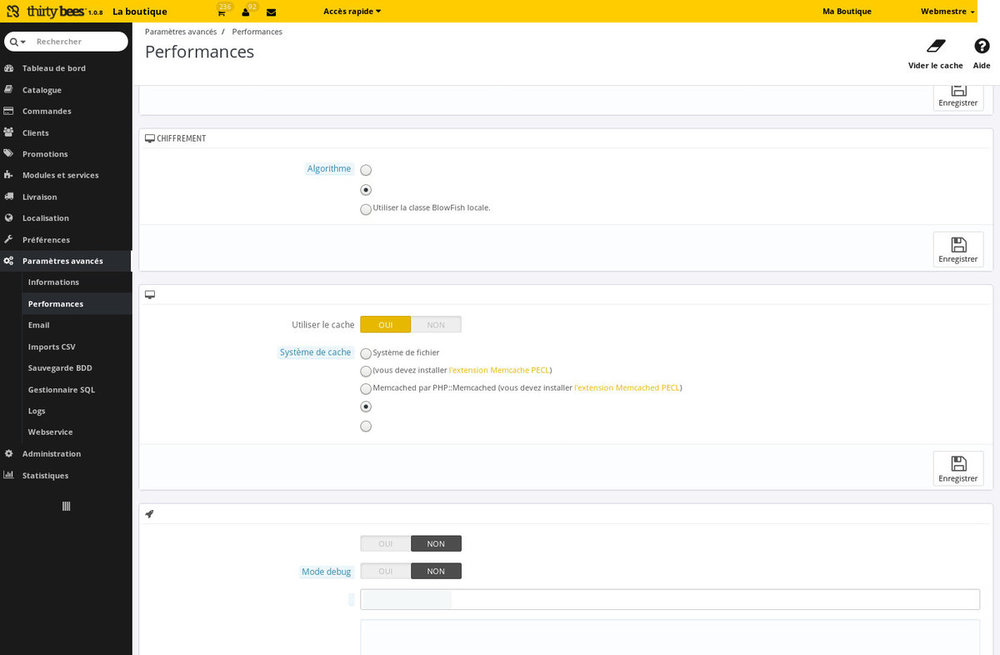This screenshot has height=655, width=1000.
Task: Expand the Accès rapide dropdown
Action: tap(352, 12)
